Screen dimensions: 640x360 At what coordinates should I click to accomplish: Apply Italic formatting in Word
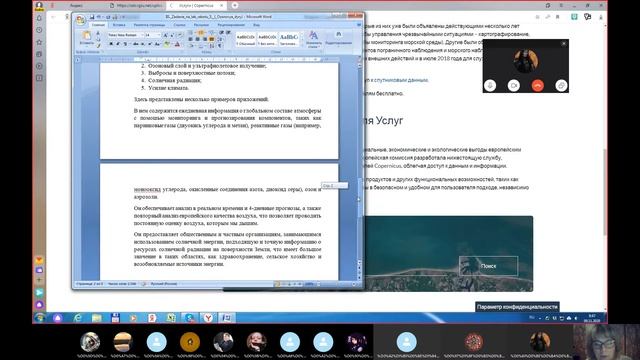coord(118,44)
